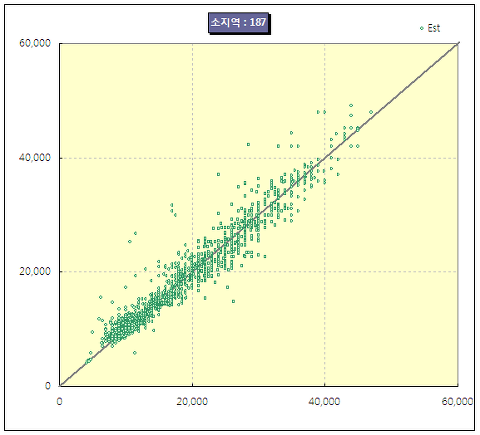The height and width of the screenshot is (435, 480).
Task: Click the y-axis label 0
Action: pos(48,386)
